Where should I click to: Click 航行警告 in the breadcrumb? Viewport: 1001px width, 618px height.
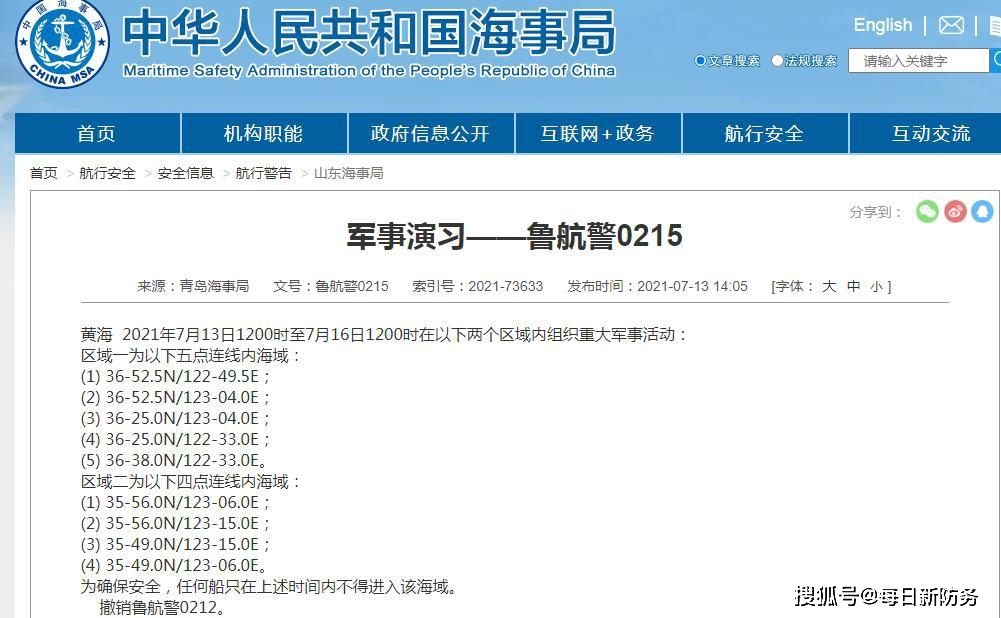(264, 173)
